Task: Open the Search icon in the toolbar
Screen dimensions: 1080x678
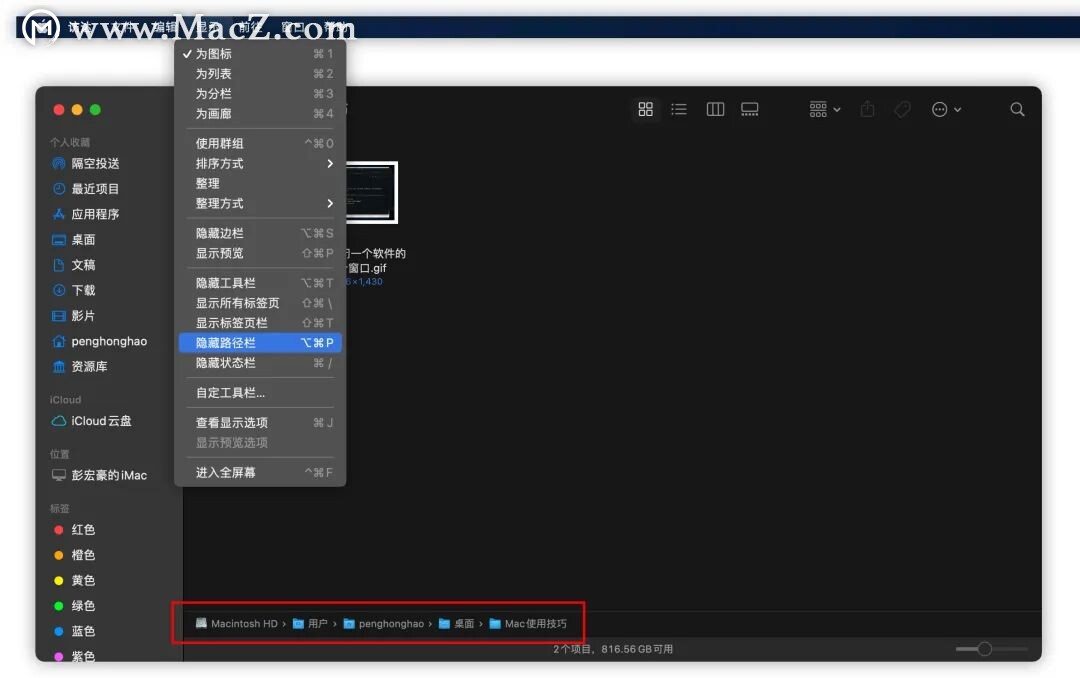Action: click(1016, 109)
